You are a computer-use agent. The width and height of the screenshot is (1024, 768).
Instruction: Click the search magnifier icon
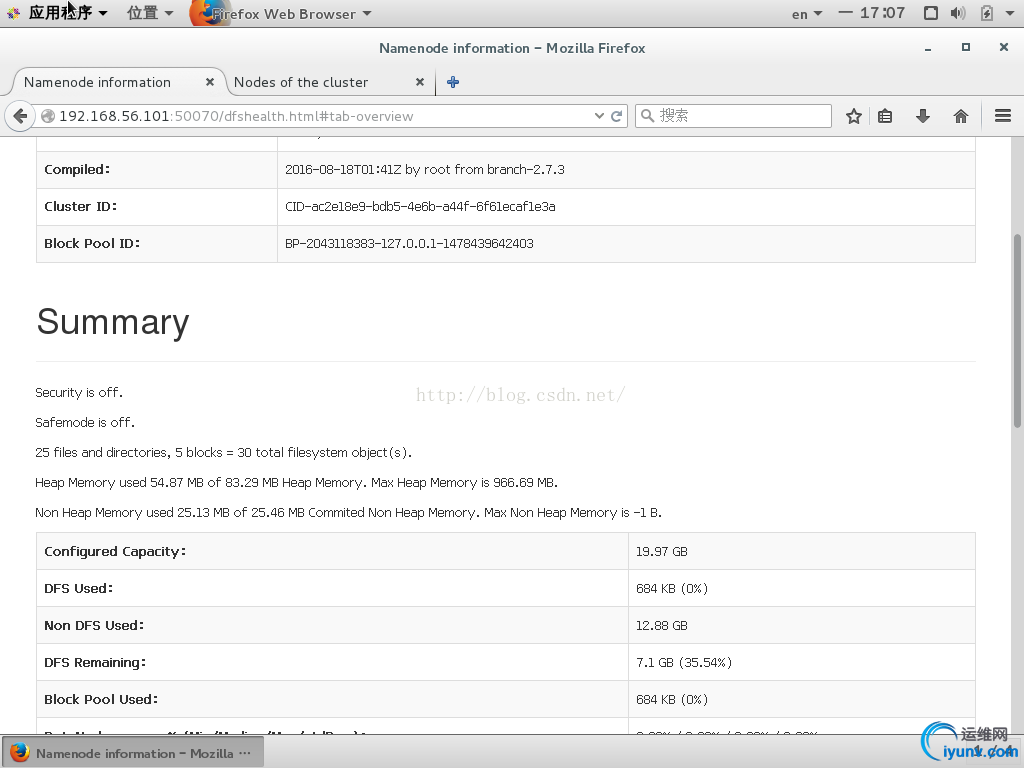click(647, 116)
